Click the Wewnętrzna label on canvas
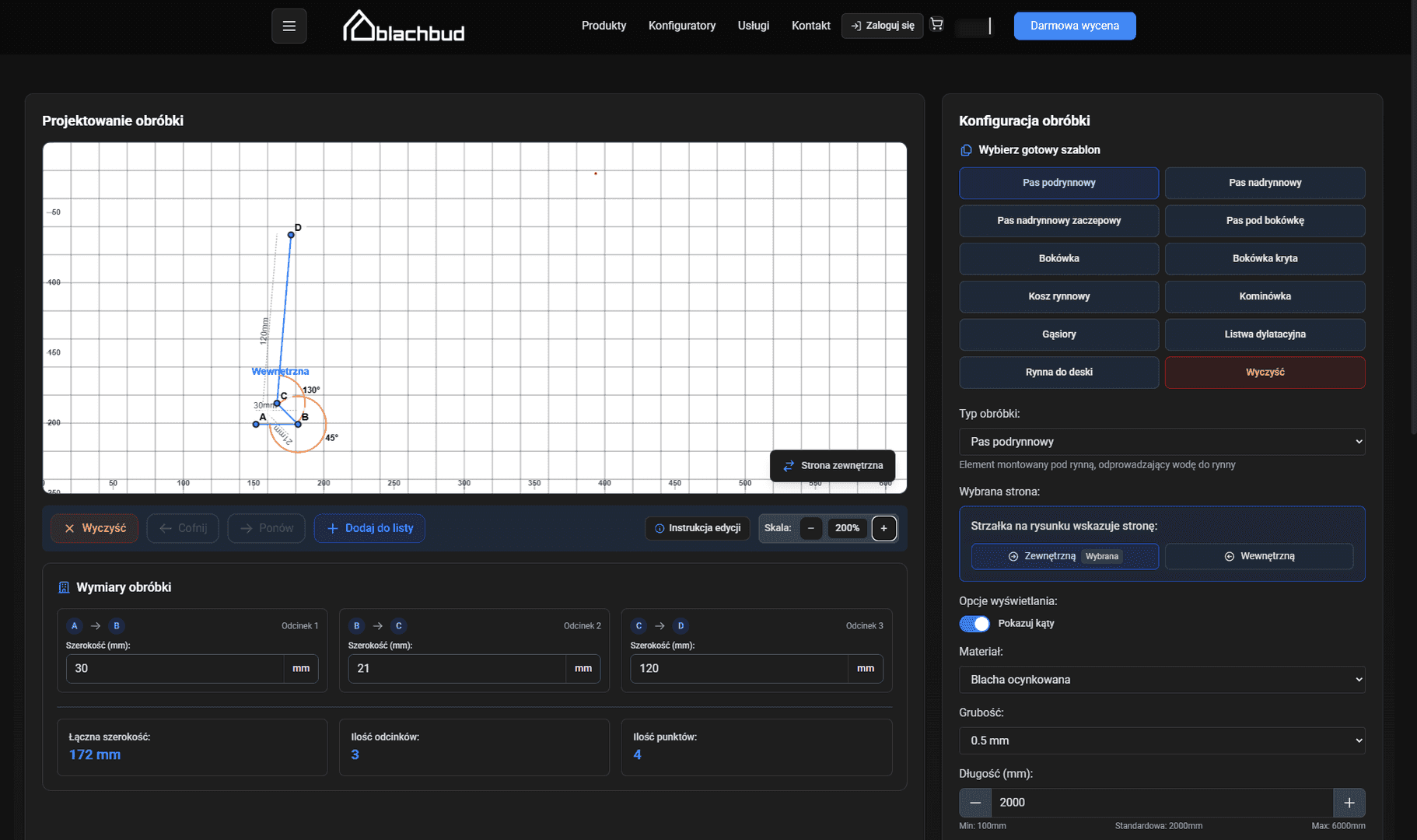This screenshot has width=1417, height=840. pyautogui.click(x=280, y=372)
